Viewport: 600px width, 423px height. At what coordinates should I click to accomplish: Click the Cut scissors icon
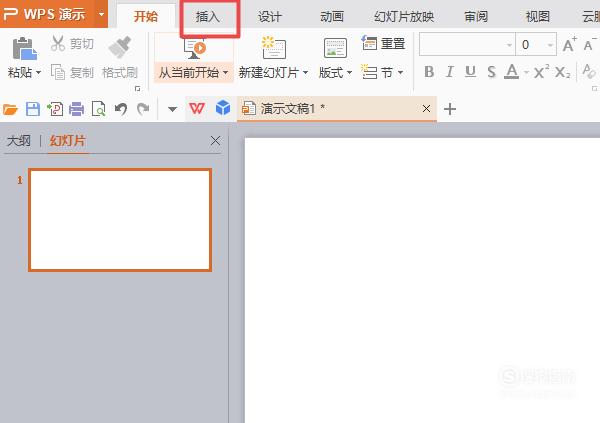point(58,44)
